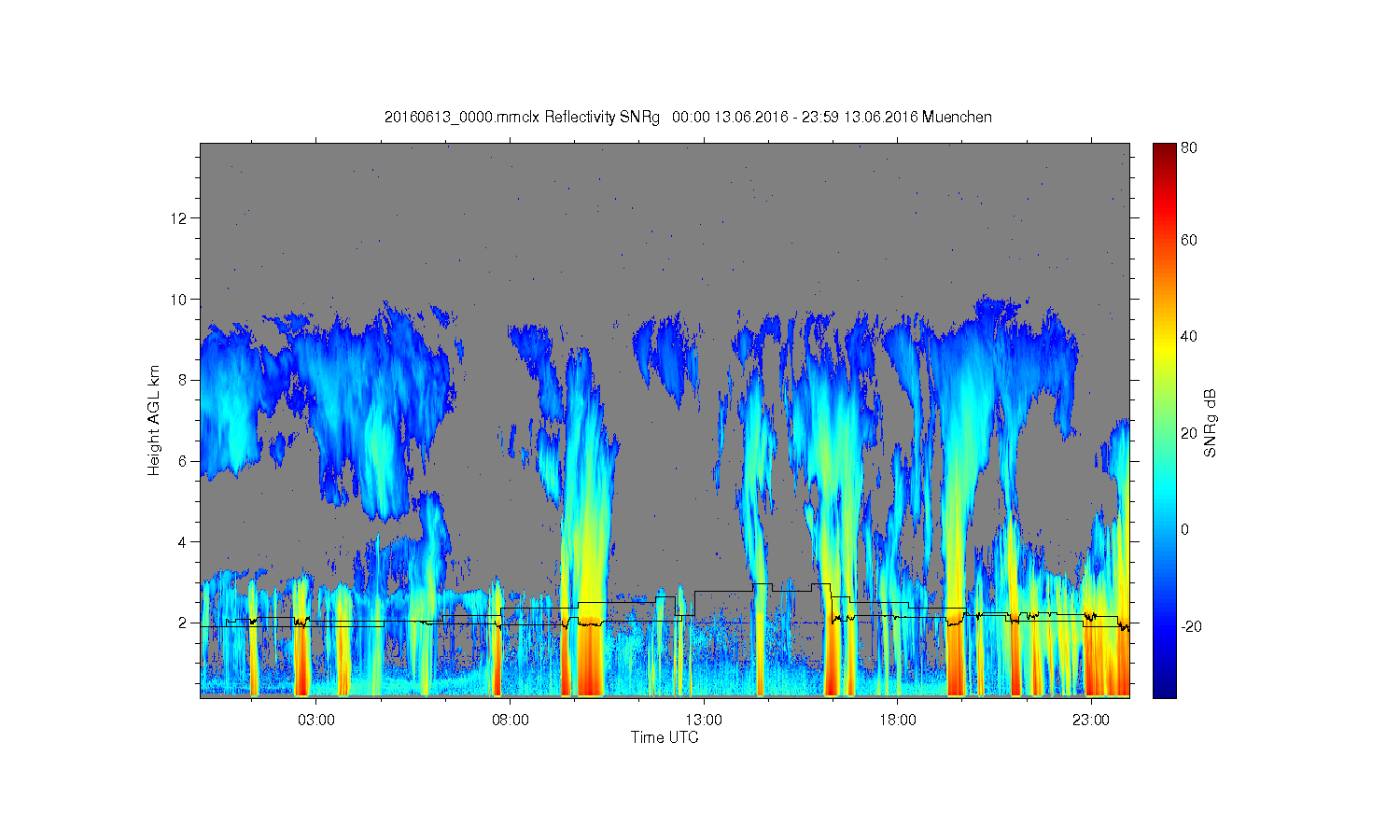Click the plot title text '20160613_0000.mmclx Reflectivity SNRg'
1400x840 pixels.
click(x=522, y=118)
